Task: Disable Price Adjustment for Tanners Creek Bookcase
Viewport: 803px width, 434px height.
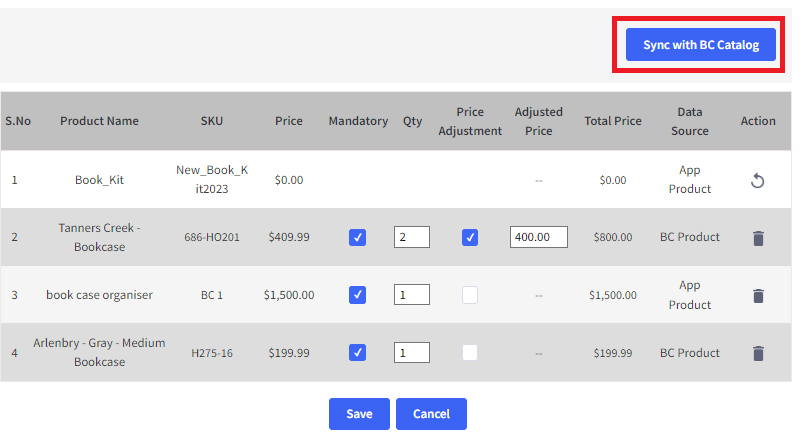Action: pos(470,237)
